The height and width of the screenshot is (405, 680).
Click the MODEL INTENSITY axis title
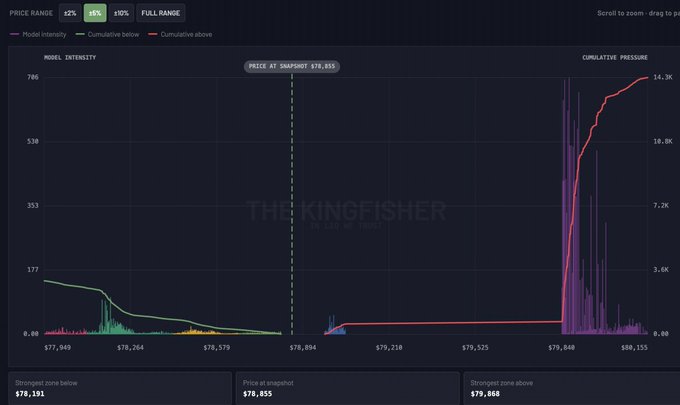tap(70, 57)
